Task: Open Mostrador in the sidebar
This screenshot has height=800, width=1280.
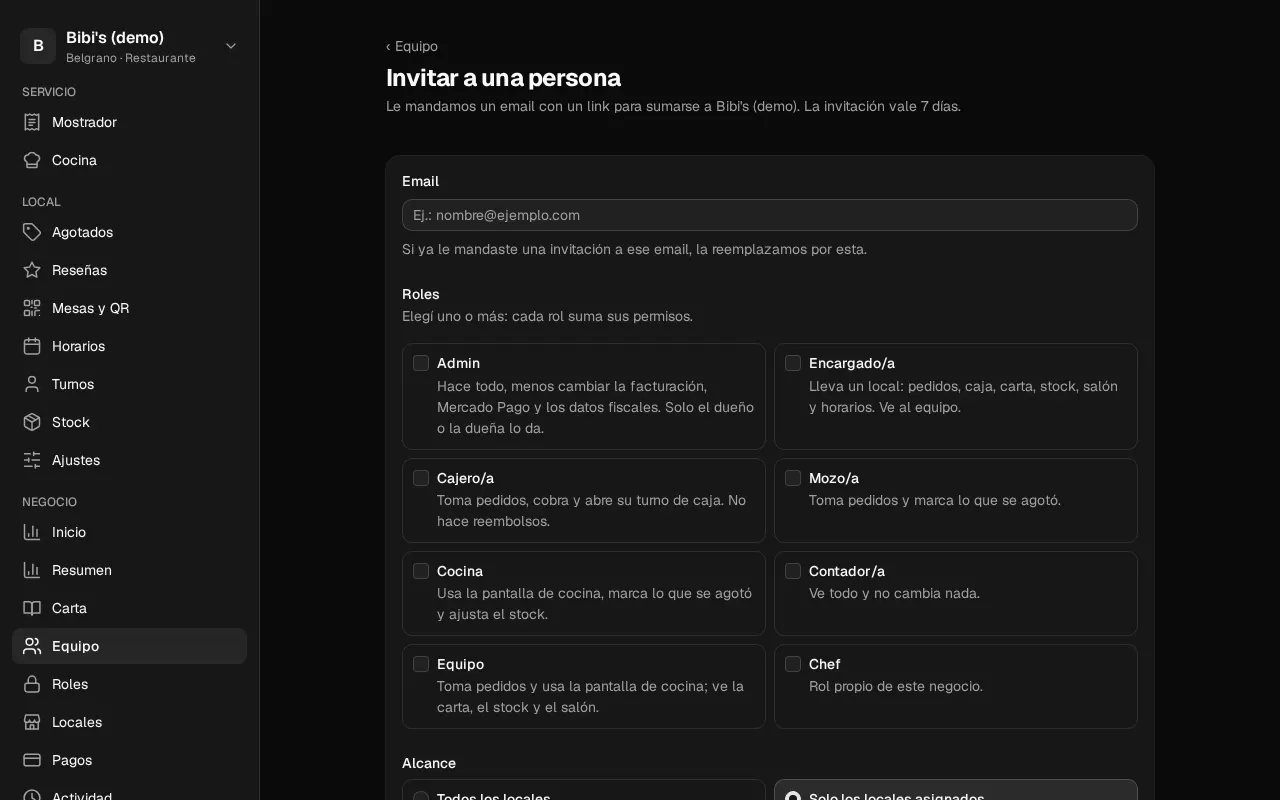Action: [x=129, y=122]
